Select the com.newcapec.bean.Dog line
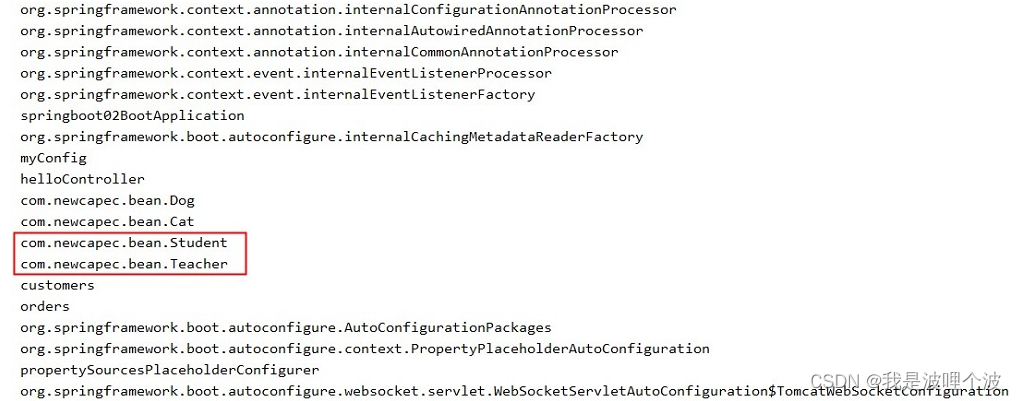 click(x=107, y=200)
